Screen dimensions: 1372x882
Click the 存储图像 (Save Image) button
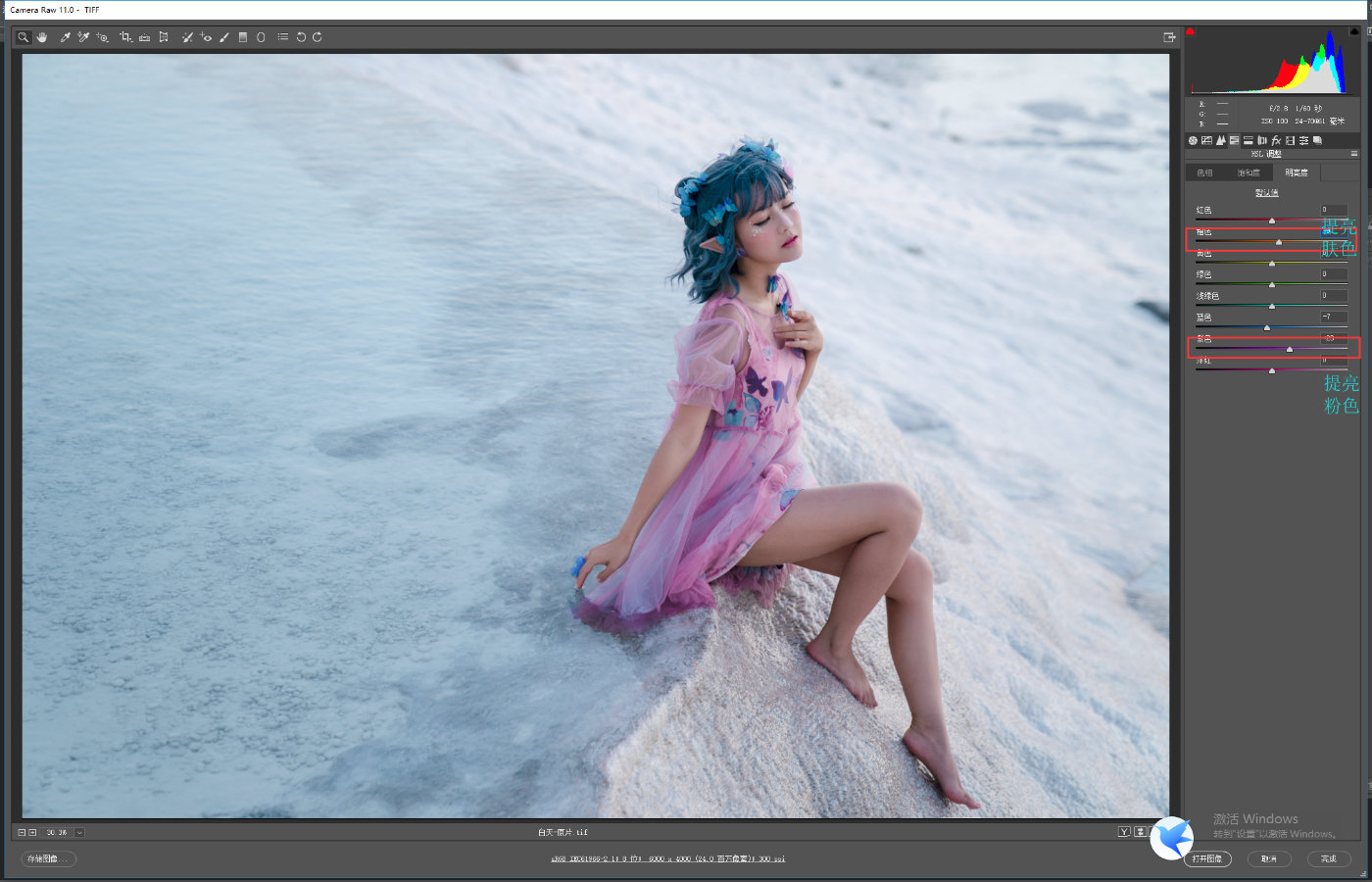point(48,858)
